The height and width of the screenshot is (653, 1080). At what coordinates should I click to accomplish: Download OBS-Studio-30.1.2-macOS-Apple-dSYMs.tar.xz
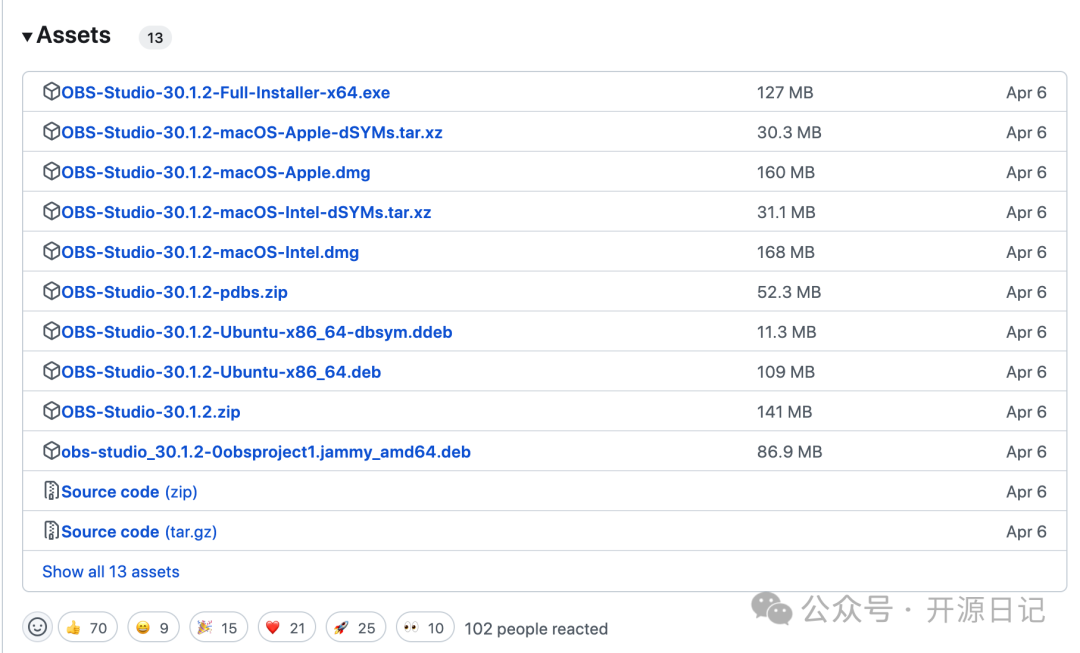(x=251, y=132)
